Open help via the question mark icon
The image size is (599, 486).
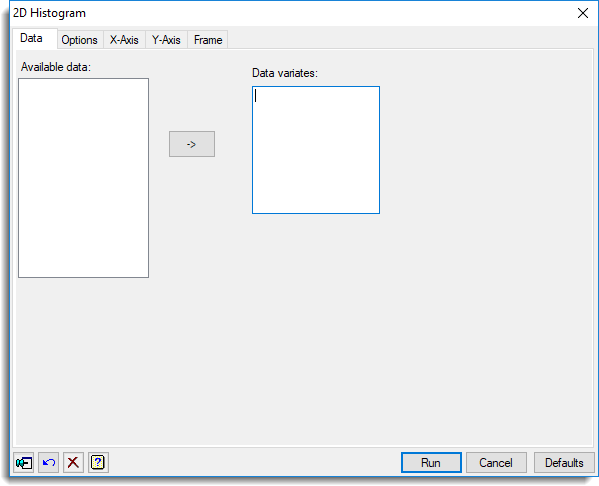pyautogui.click(x=98, y=463)
